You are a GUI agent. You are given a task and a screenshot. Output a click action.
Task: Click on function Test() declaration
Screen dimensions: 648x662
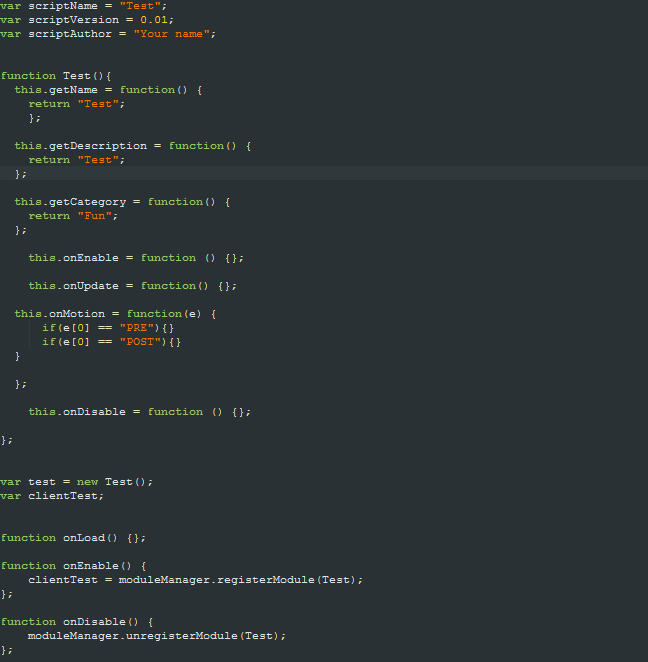pos(56,76)
